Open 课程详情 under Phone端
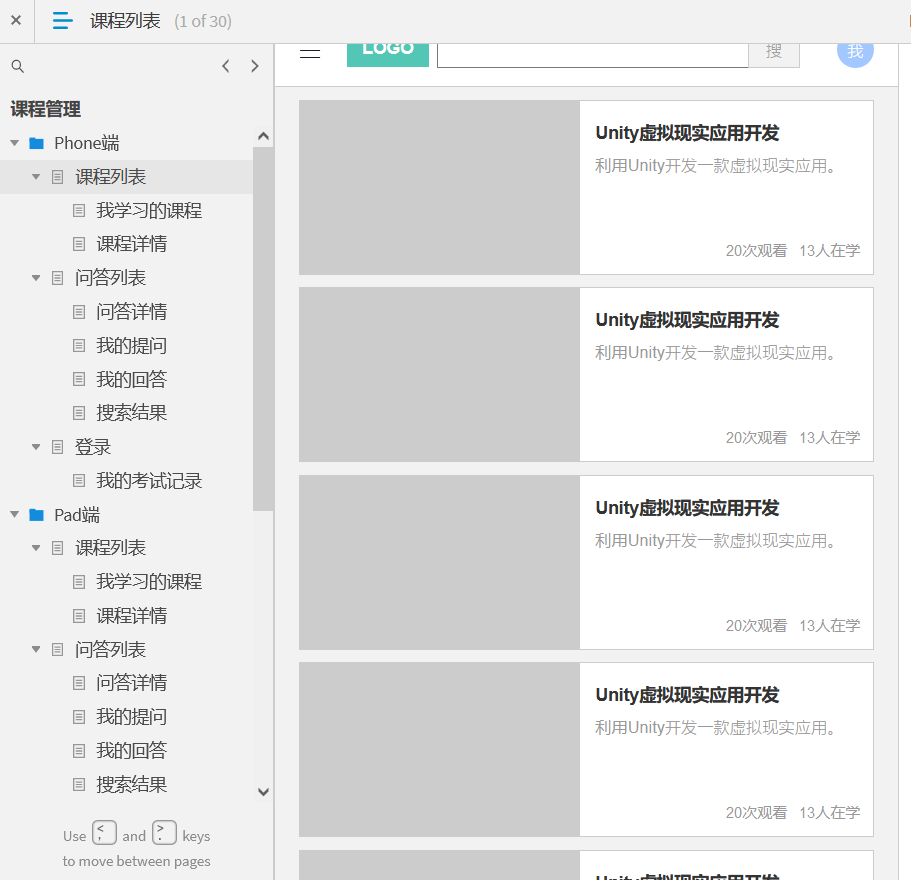911x880 pixels. [x=131, y=244]
